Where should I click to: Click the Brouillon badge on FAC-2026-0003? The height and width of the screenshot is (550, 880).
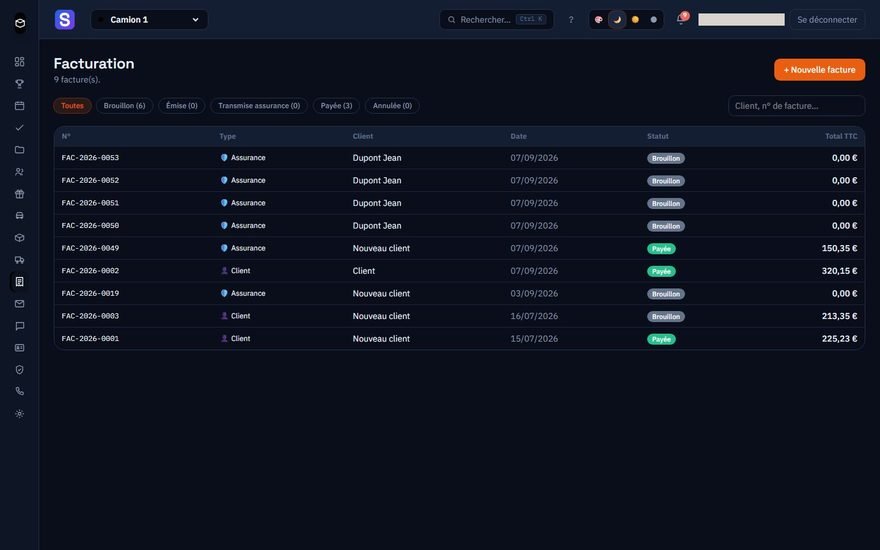[666, 317]
